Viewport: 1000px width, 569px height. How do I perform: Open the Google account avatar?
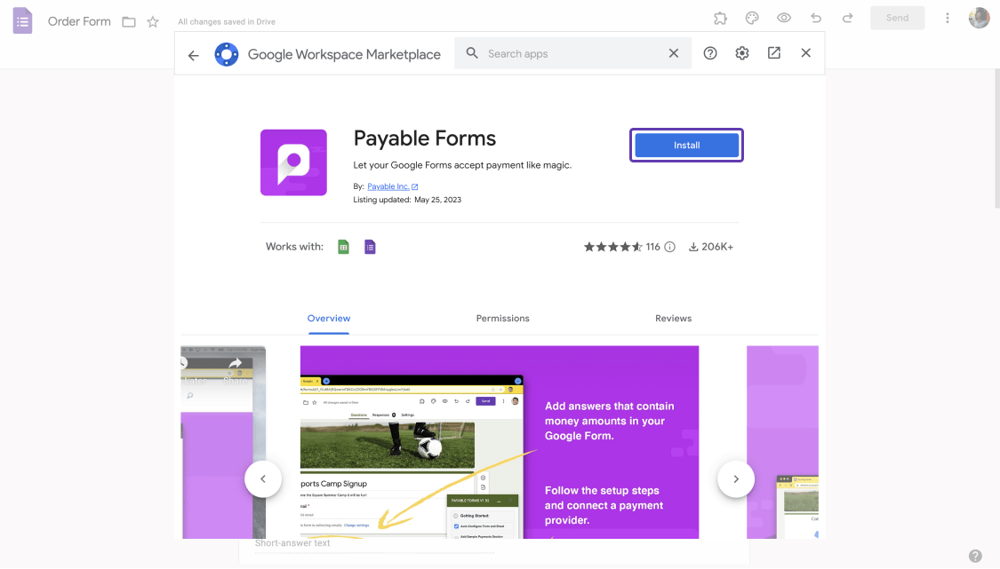click(x=979, y=18)
